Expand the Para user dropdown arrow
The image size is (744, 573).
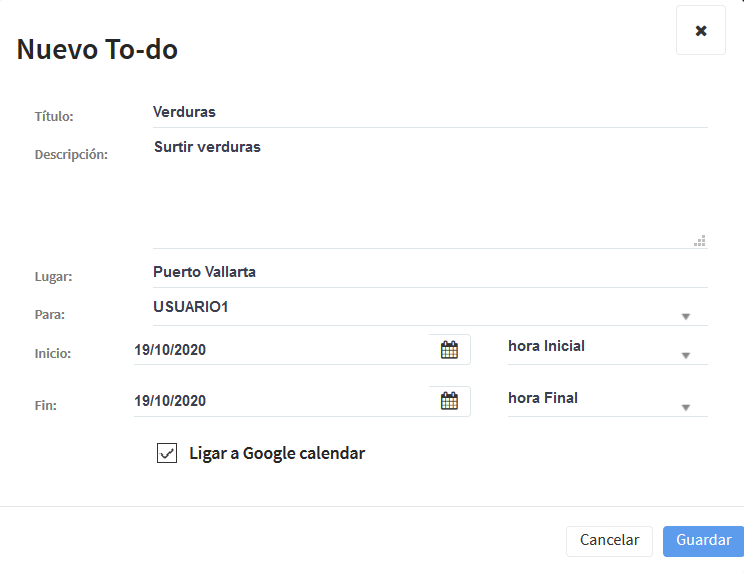coord(686,316)
